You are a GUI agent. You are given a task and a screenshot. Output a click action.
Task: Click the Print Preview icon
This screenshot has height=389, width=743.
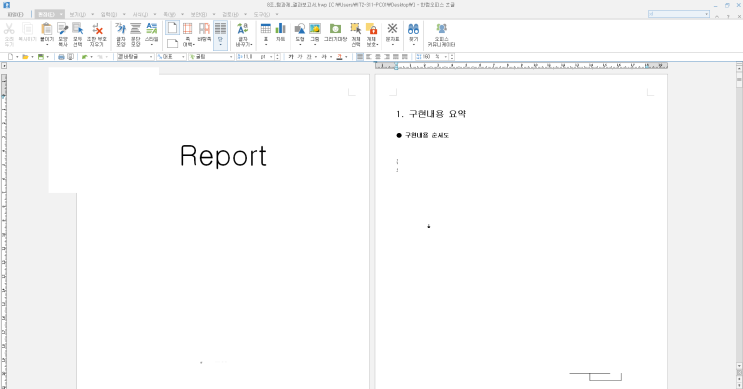70,57
